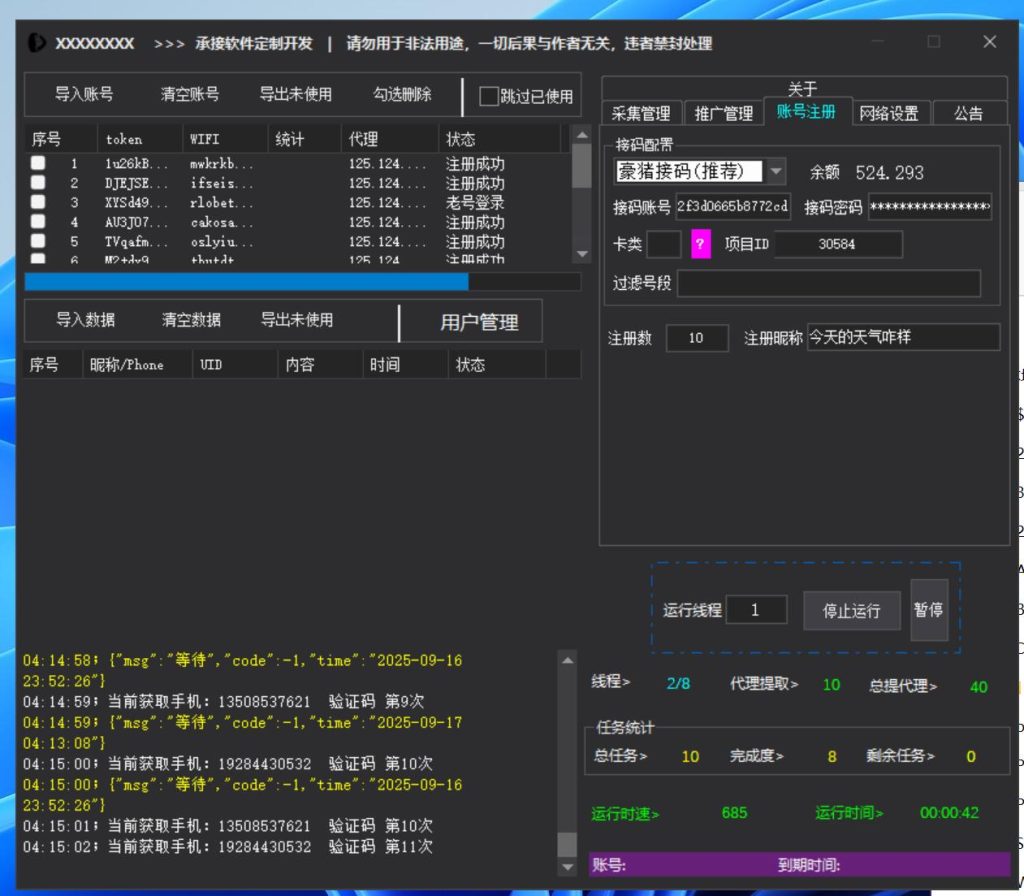
Task: Open the 豪猪接码 platform dropdown
Action: pyautogui.click(x=776, y=171)
